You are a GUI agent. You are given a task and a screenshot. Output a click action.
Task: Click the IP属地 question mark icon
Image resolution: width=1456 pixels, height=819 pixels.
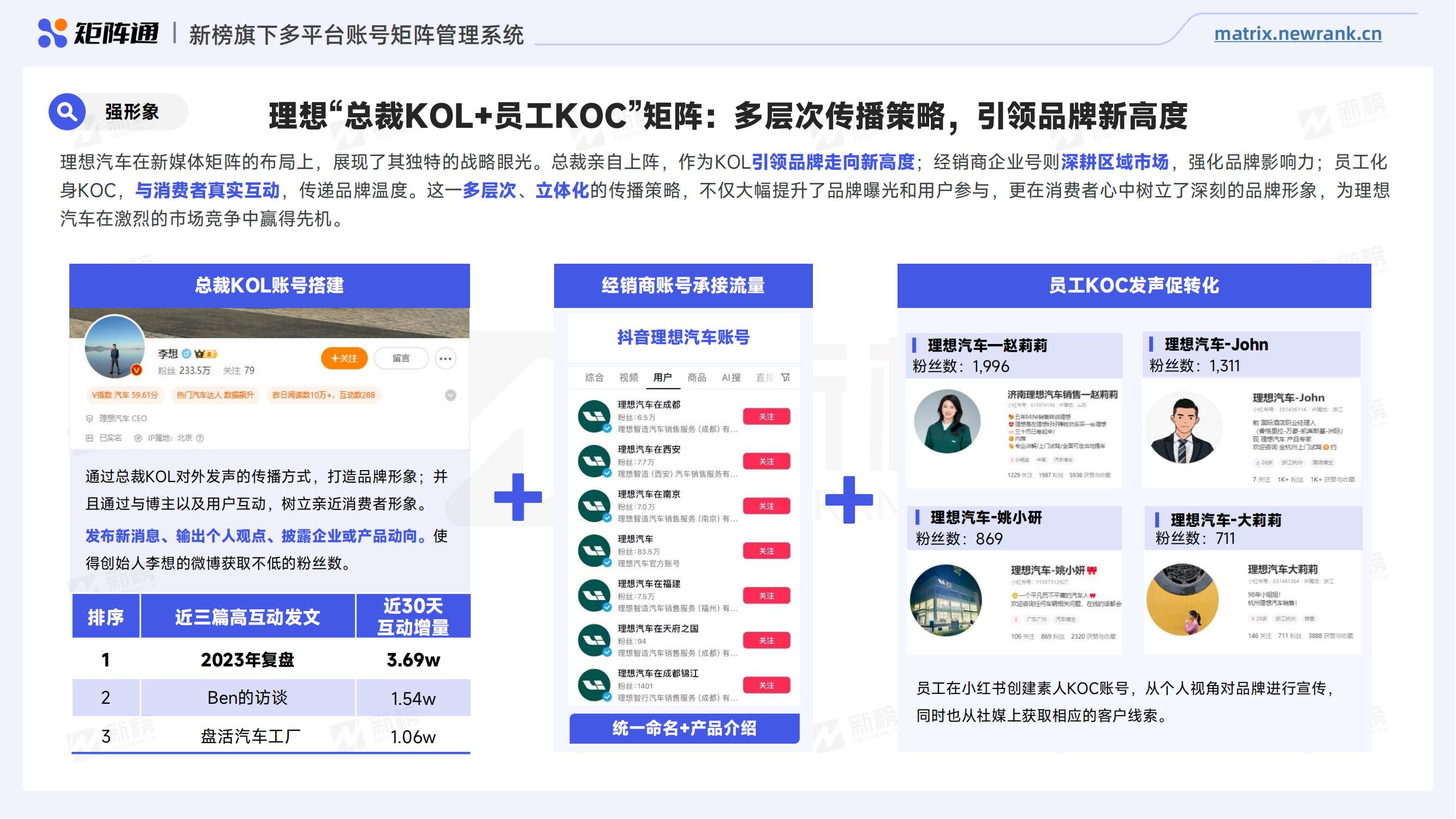(x=199, y=438)
